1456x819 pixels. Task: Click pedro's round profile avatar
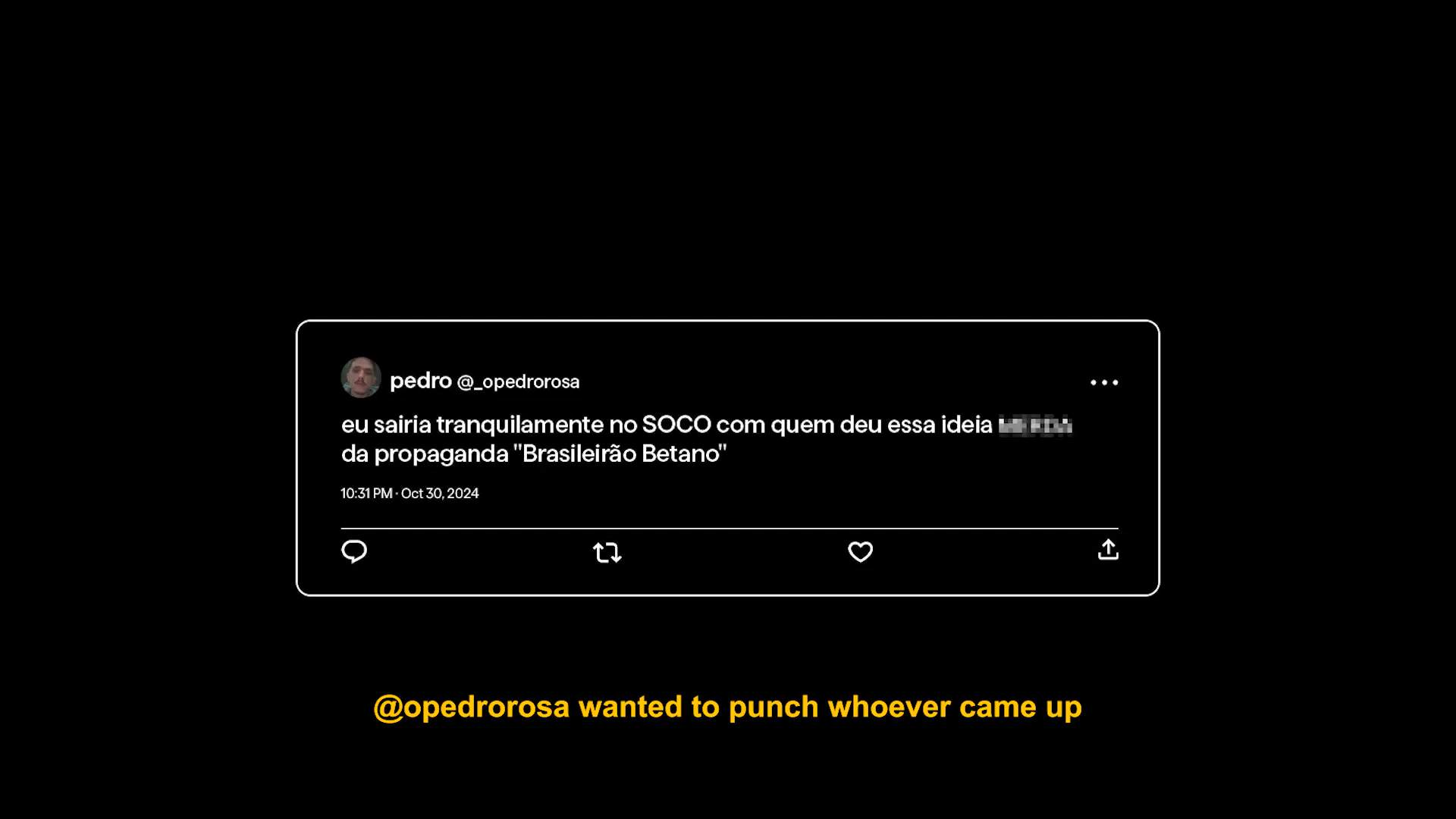(x=361, y=378)
